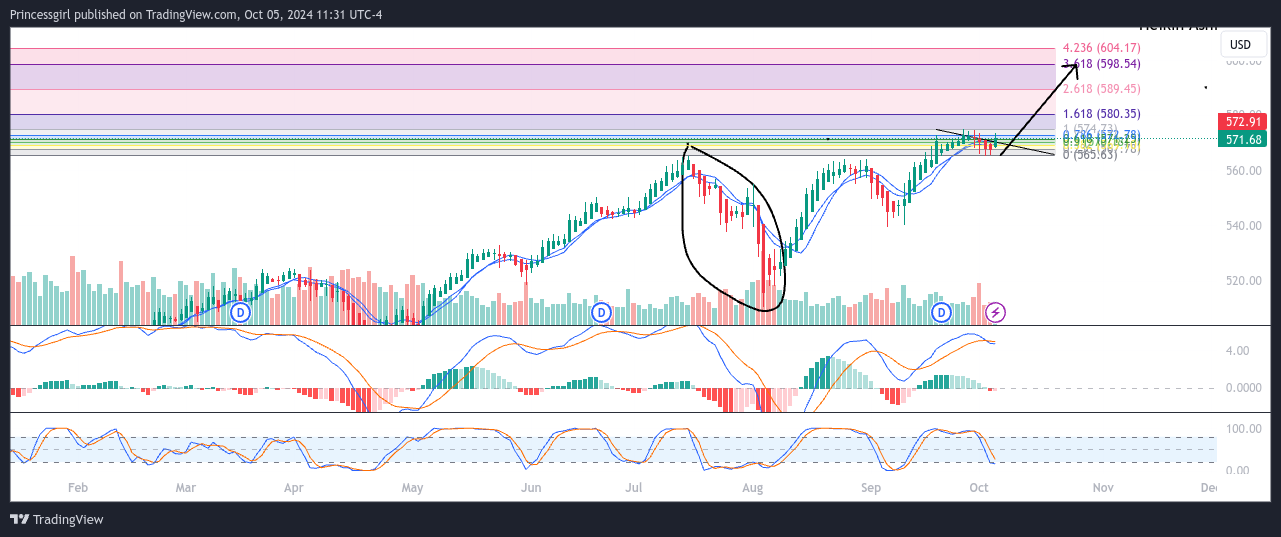The width and height of the screenshot is (1281, 537).
Task: Click the purple lightning earnings marker
Action: click(x=996, y=313)
